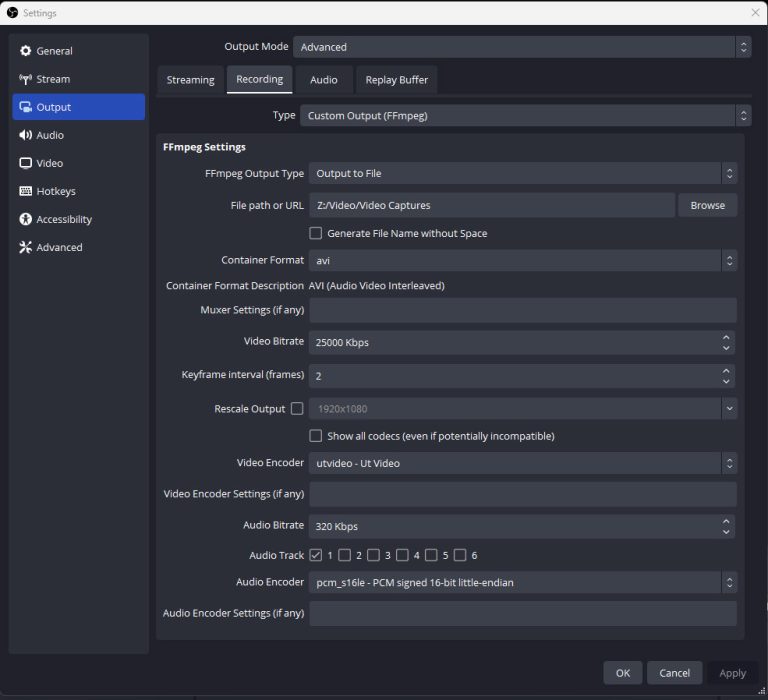Check Show all codecs option
The height and width of the screenshot is (700, 768).
tap(316, 436)
